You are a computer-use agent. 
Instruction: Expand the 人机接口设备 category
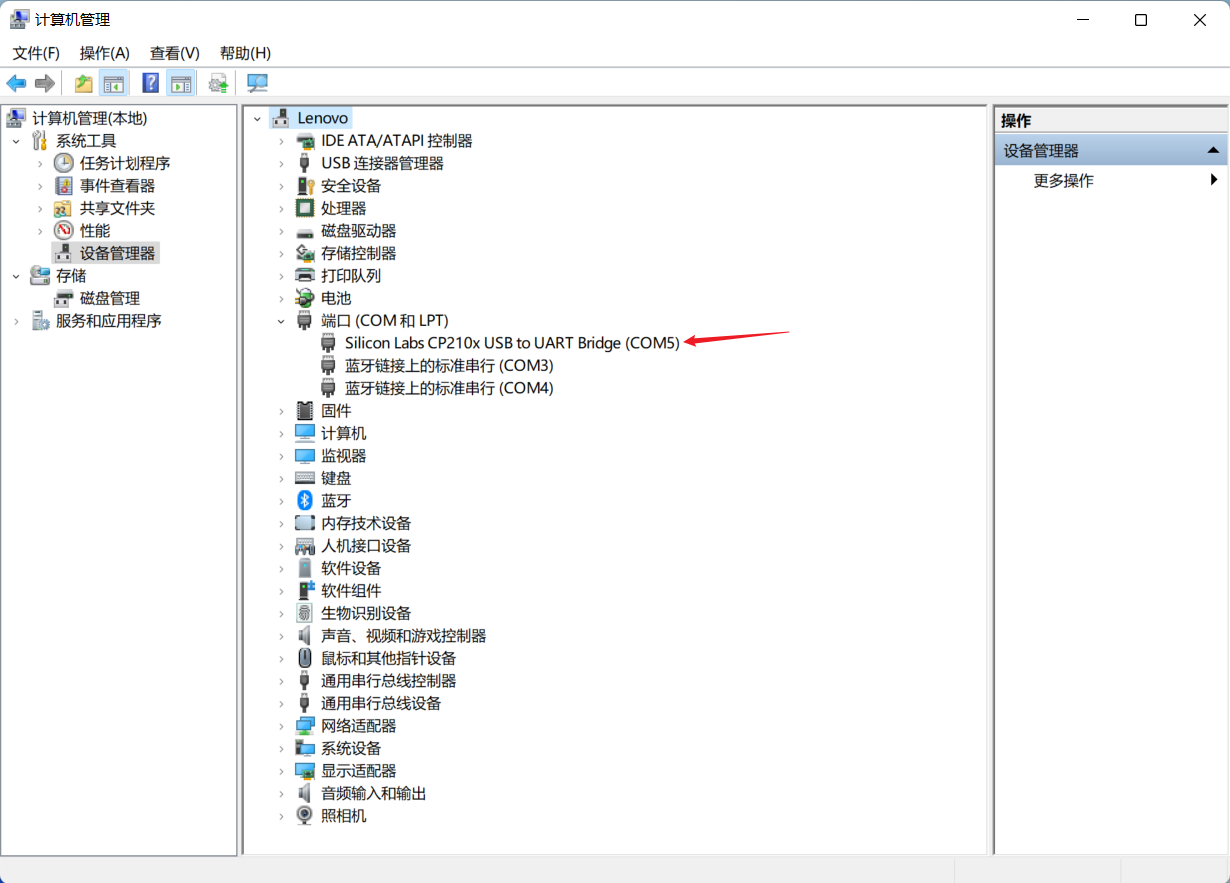282,546
